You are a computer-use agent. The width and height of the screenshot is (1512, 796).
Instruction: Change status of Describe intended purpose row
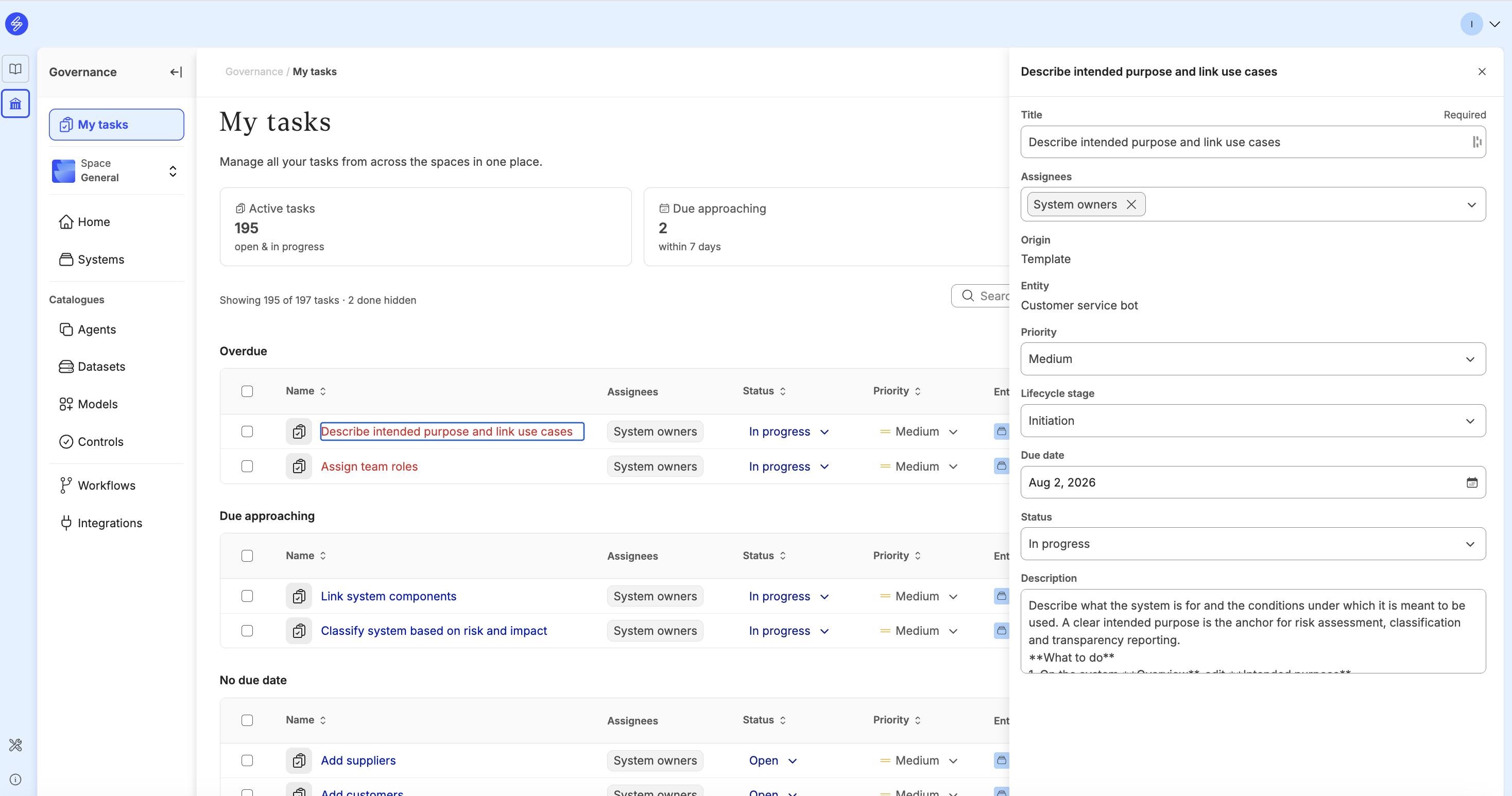tap(788, 432)
